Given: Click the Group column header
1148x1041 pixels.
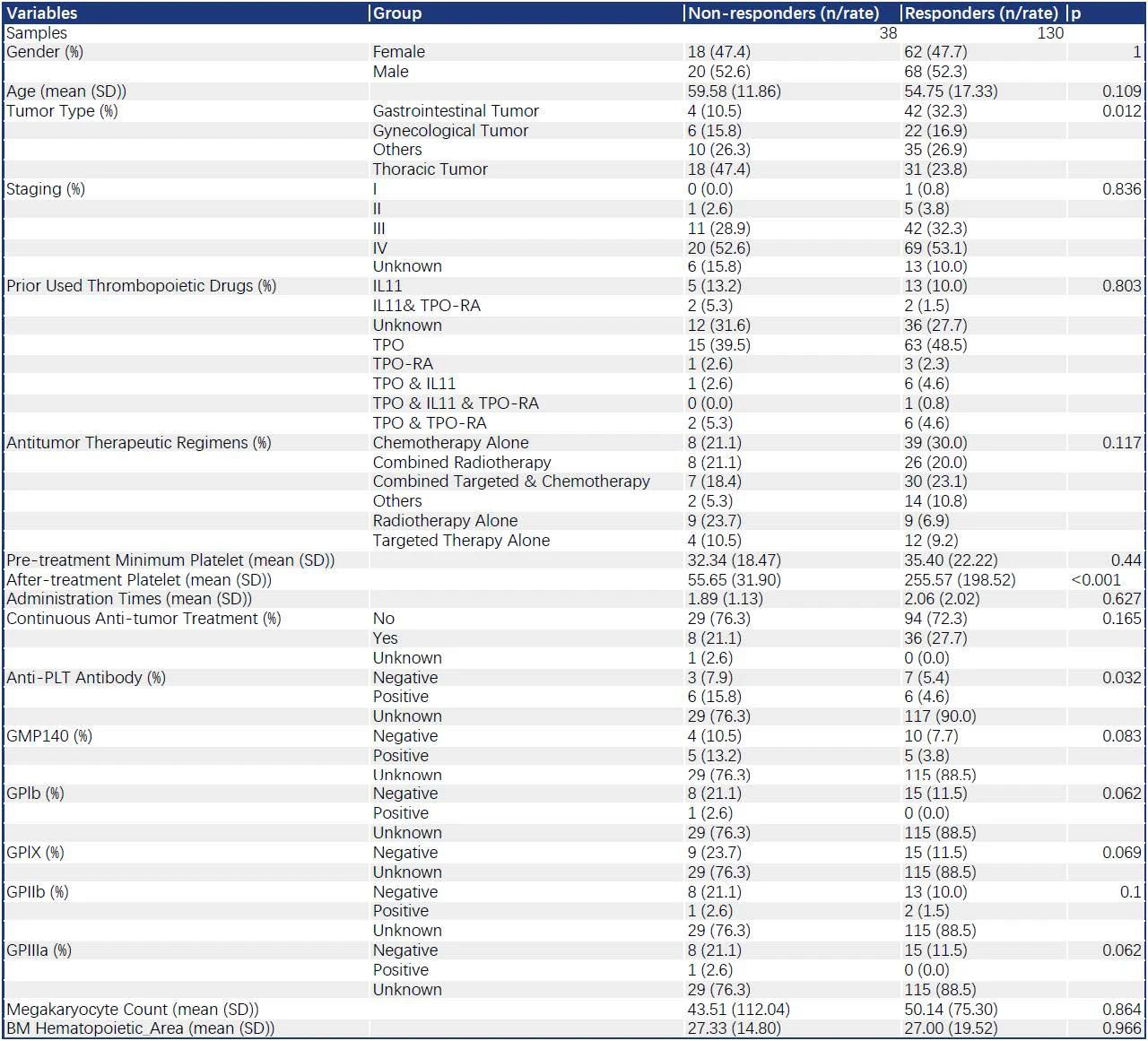Looking at the screenshot, I should click(x=397, y=13).
